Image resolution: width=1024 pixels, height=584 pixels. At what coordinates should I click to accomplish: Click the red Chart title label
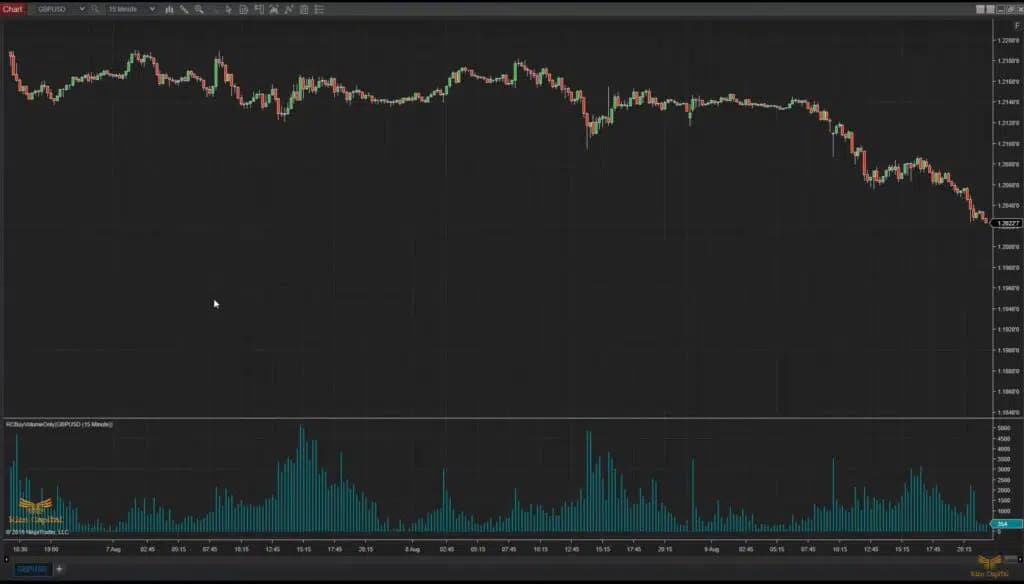(13, 9)
